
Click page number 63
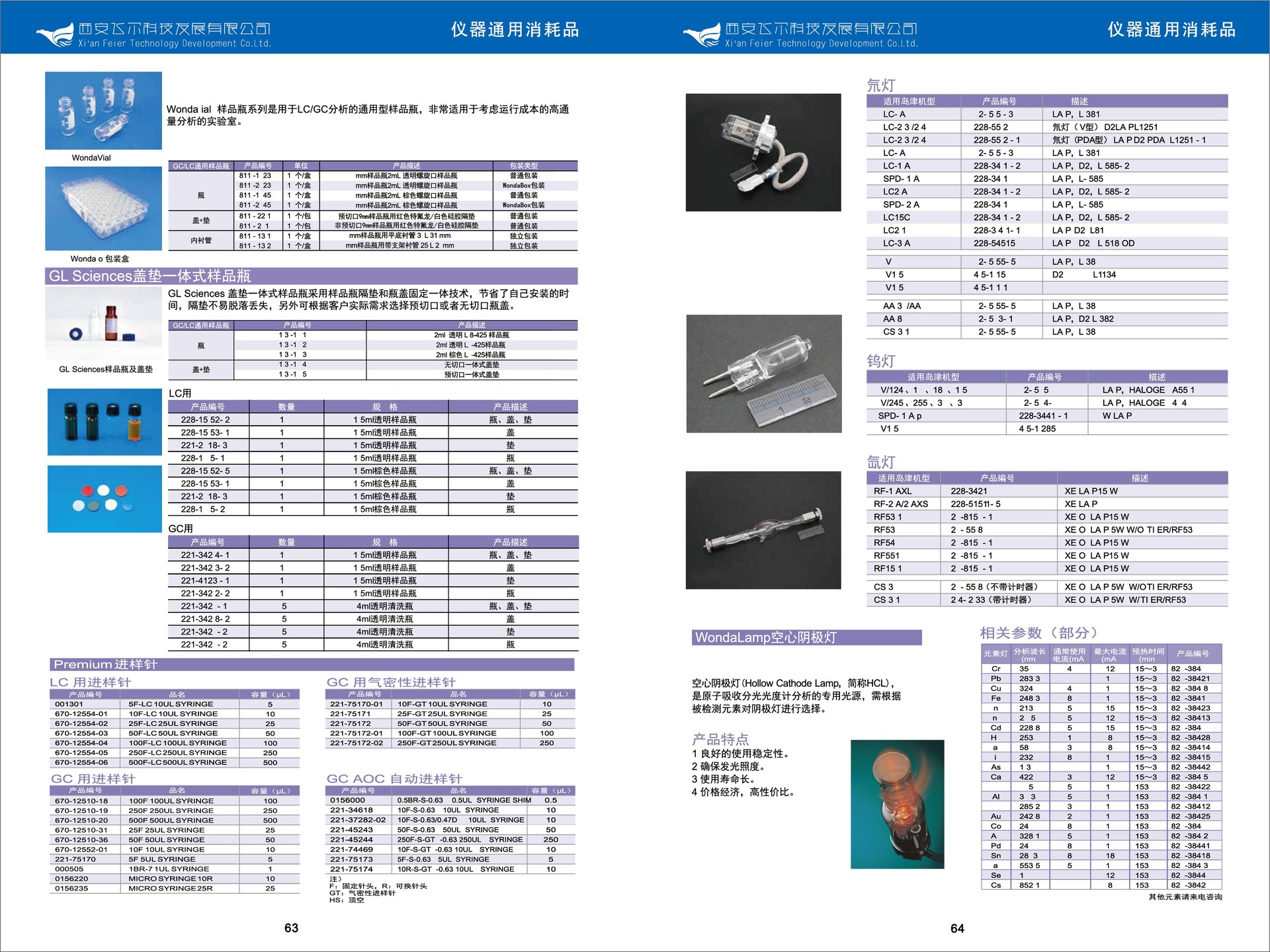pyautogui.click(x=292, y=928)
